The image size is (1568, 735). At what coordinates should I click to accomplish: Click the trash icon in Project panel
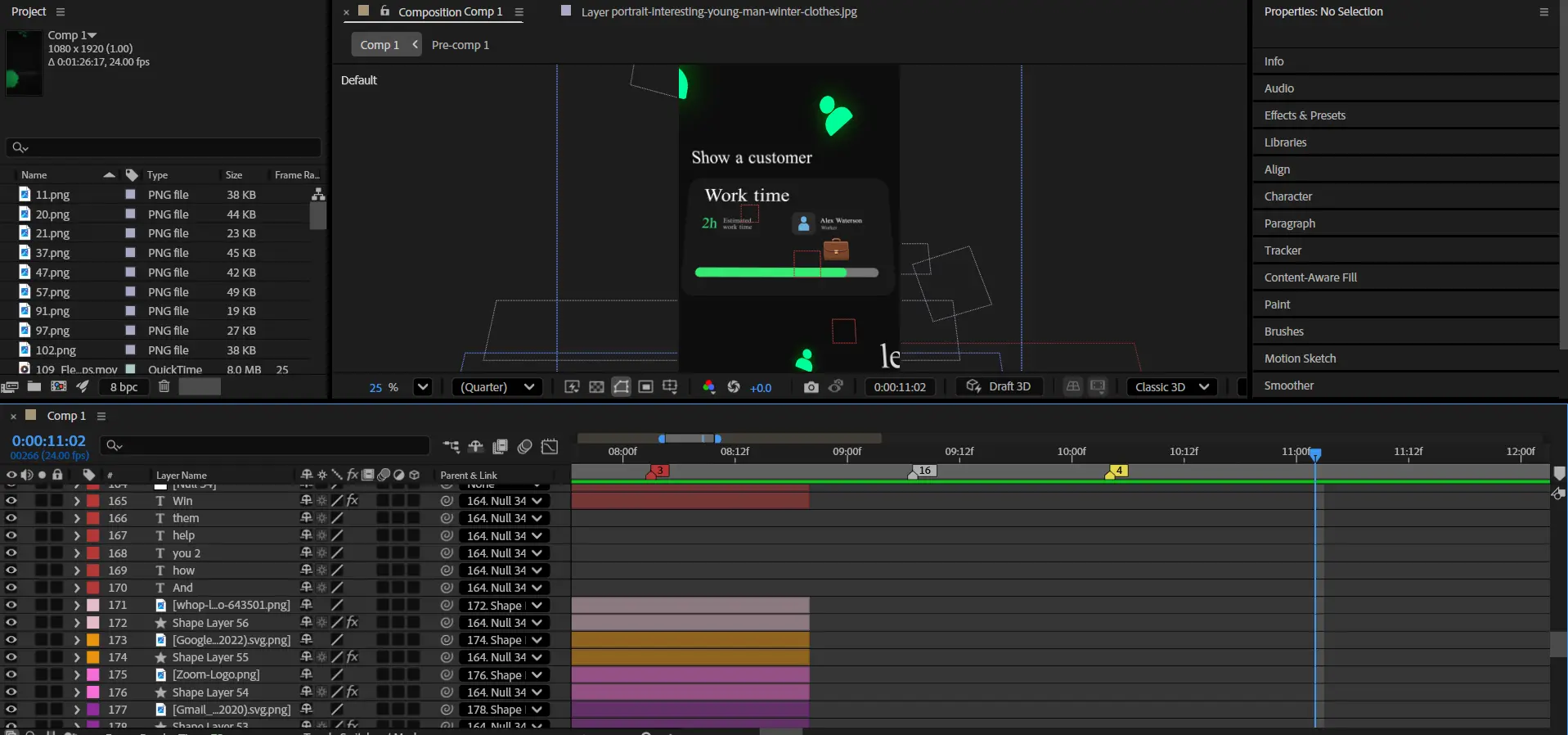tap(164, 387)
